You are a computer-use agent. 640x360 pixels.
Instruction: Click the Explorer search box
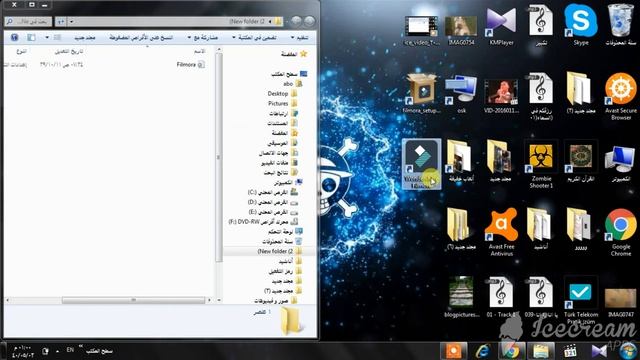pos(28,21)
